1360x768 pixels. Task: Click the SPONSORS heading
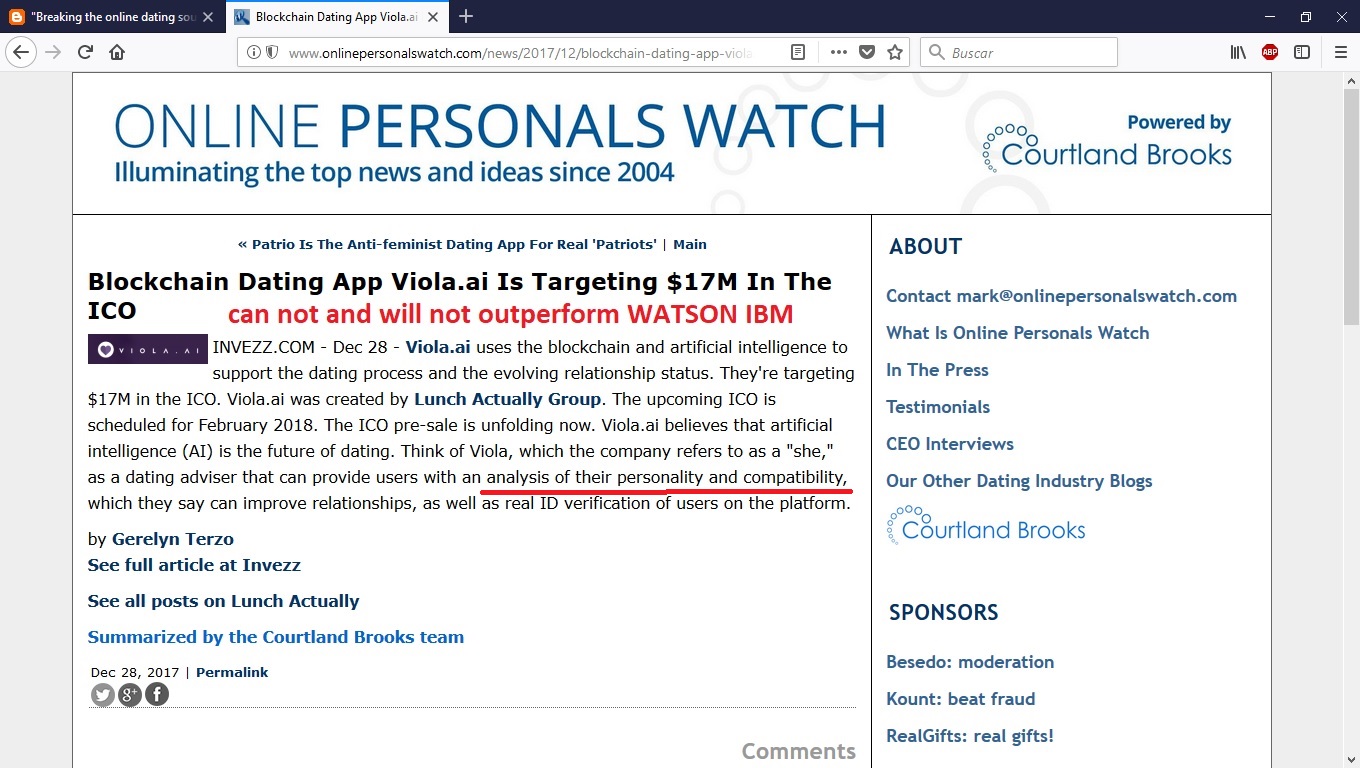943,612
